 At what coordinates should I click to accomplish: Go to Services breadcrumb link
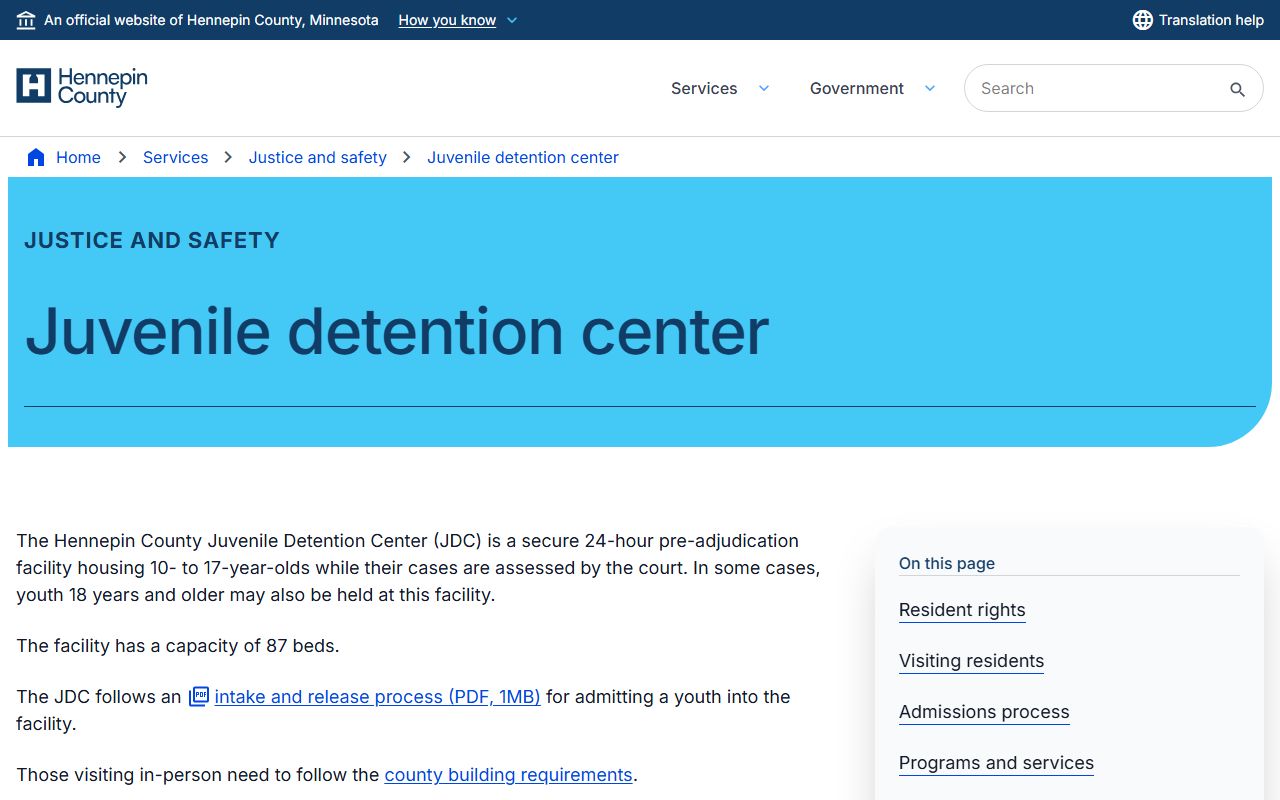[176, 157]
